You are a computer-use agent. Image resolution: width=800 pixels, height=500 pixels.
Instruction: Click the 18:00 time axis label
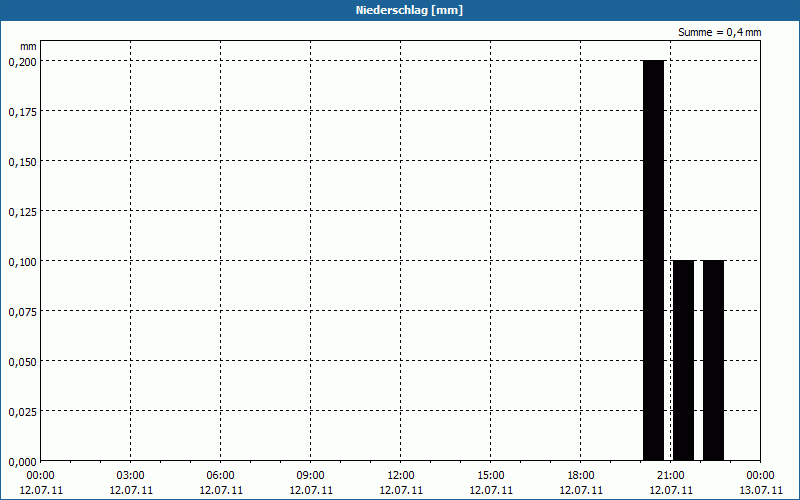click(581, 475)
